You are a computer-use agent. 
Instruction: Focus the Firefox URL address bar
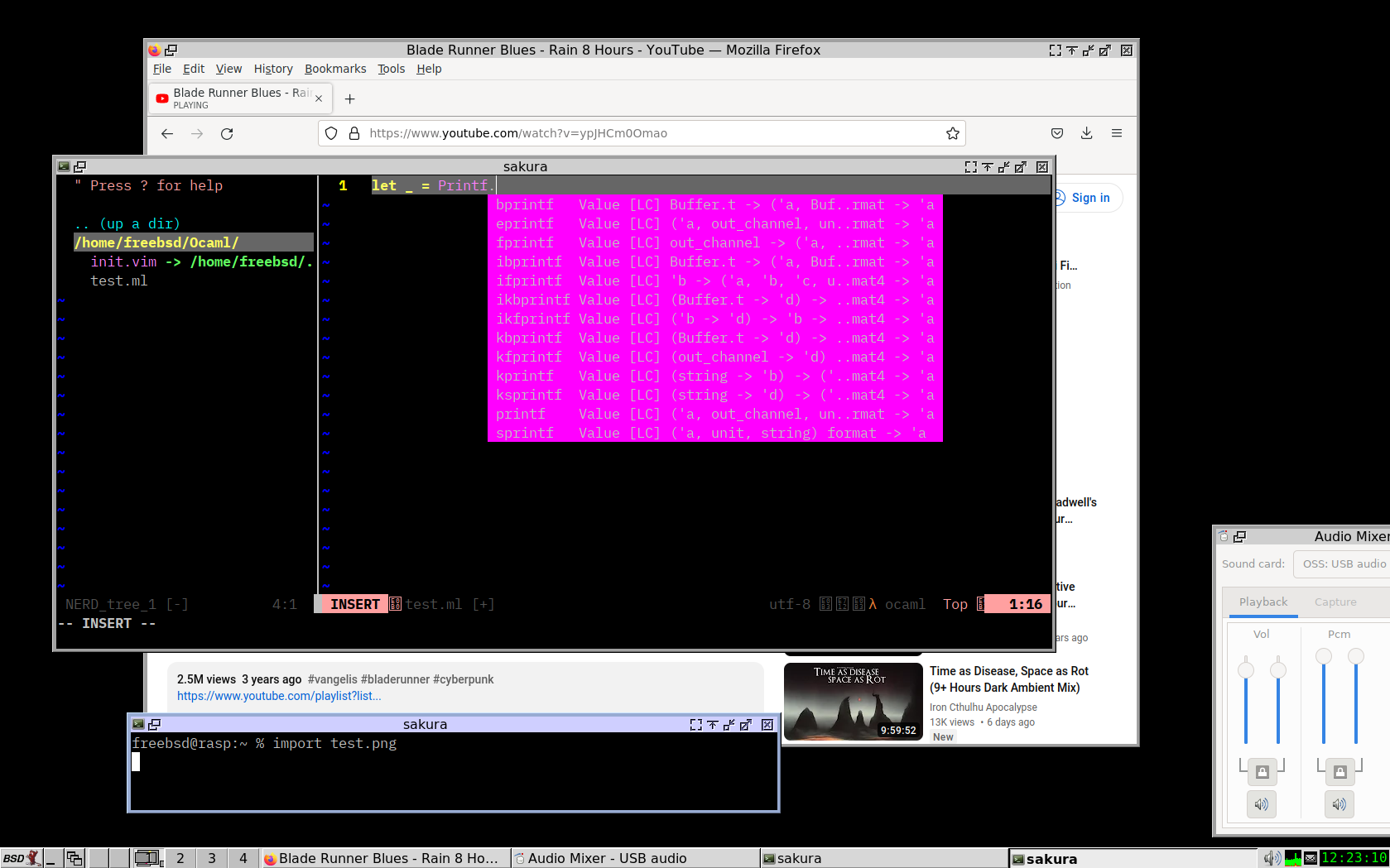642,133
